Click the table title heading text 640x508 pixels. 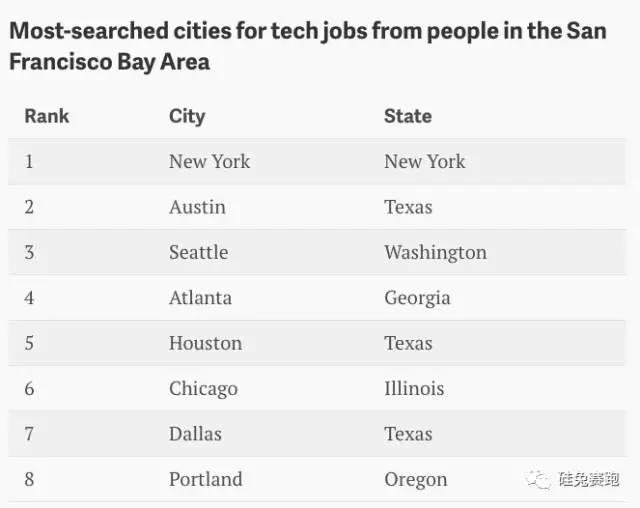[308, 46]
